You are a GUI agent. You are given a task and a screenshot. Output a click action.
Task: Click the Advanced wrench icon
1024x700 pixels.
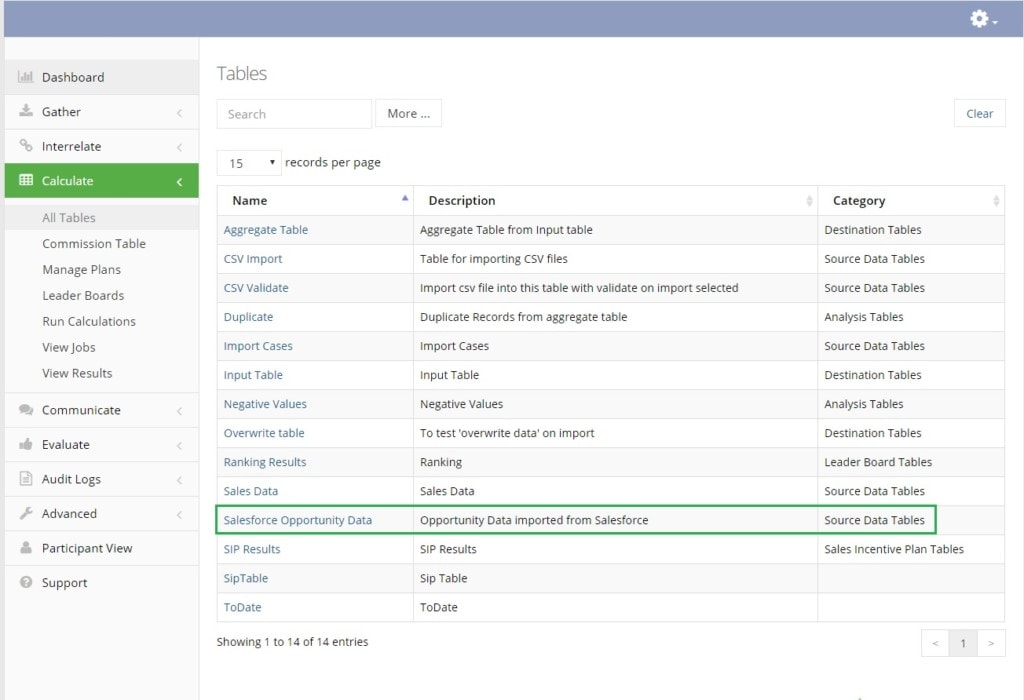(x=25, y=513)
